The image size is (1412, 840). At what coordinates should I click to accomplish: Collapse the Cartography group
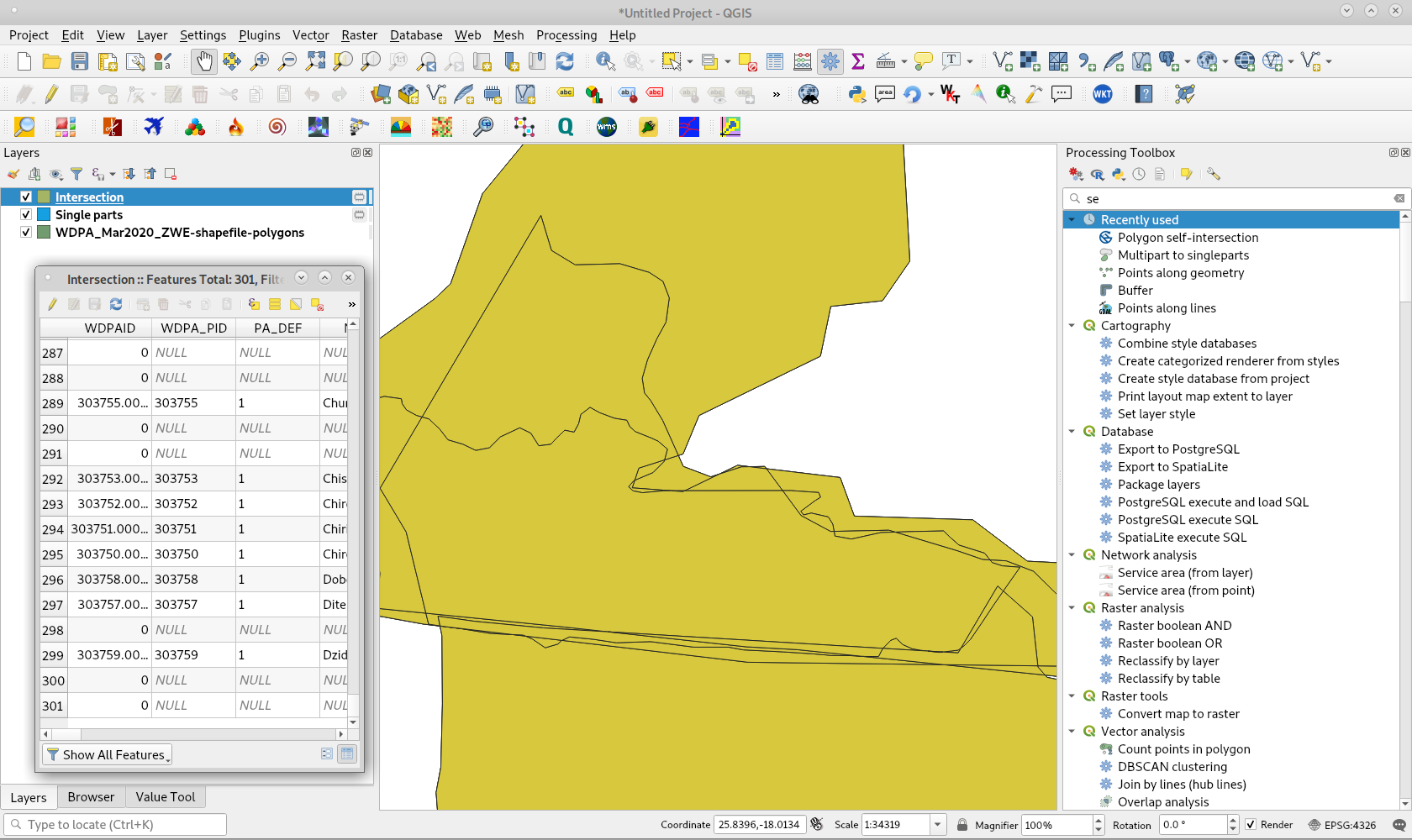(x=1072, y=325)
